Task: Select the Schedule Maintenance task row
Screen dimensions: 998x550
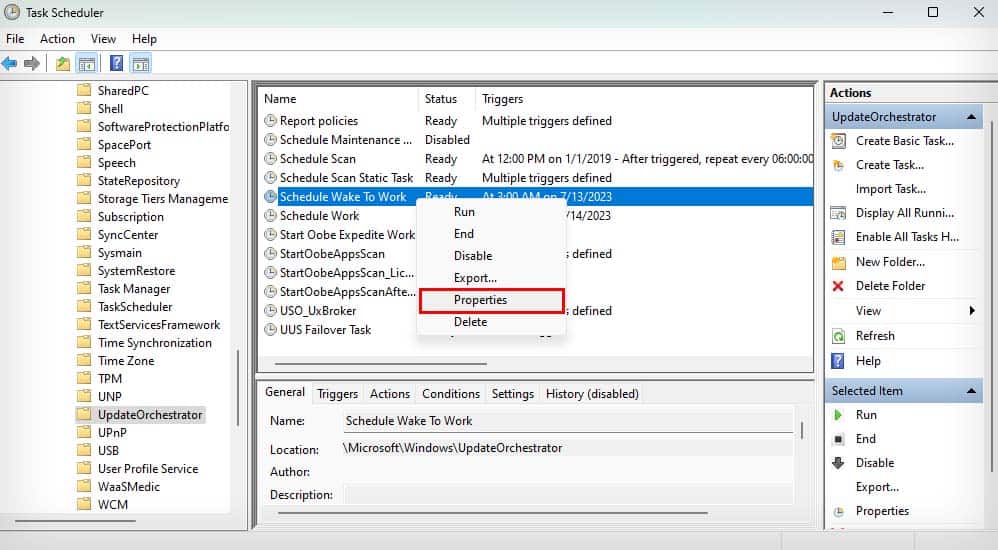Action: [x=346, y=139]
